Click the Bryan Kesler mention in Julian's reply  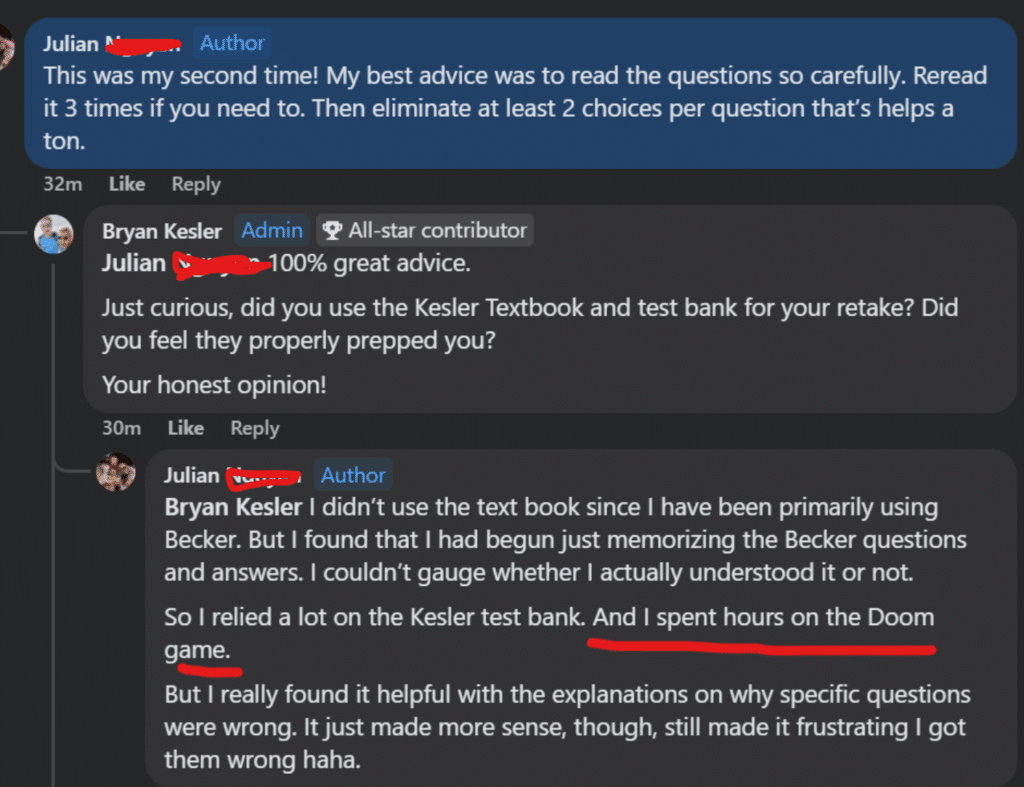(x=232, y=507)
